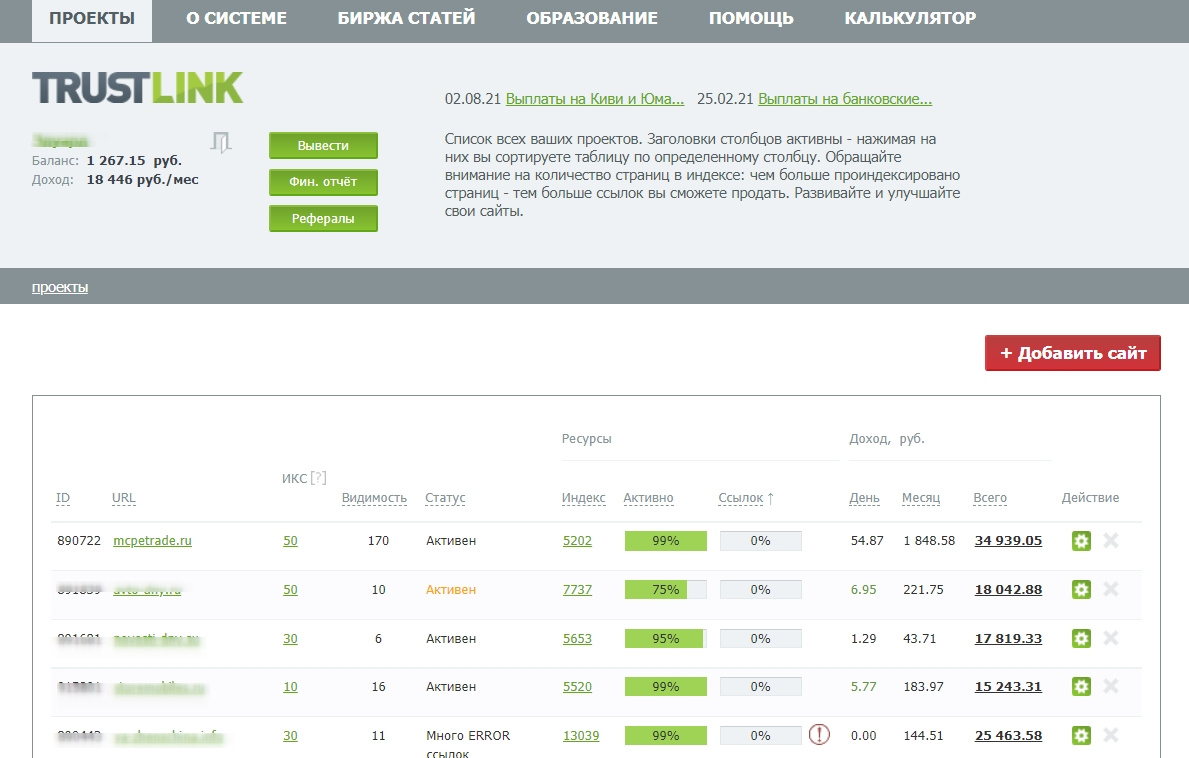Open the Биржа статей menu tab
Screen dimensions: 1189x758
pos(406,19)
